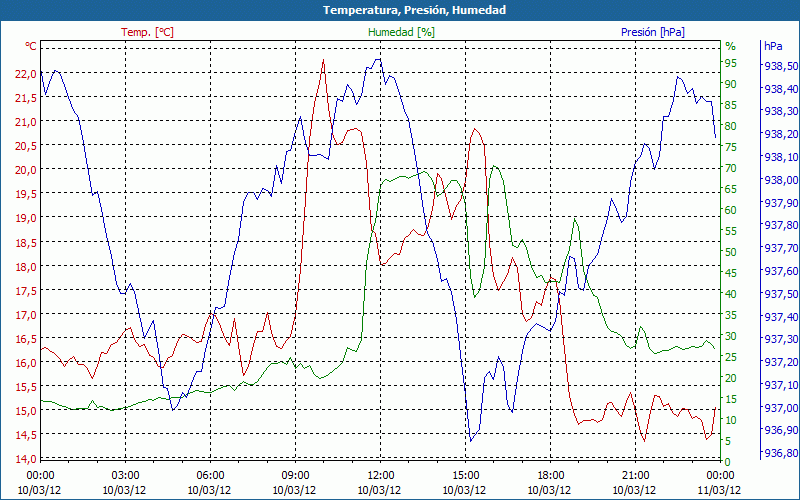
Task: Click the "937,50" pressure axis value
Action: coord(779,294)
